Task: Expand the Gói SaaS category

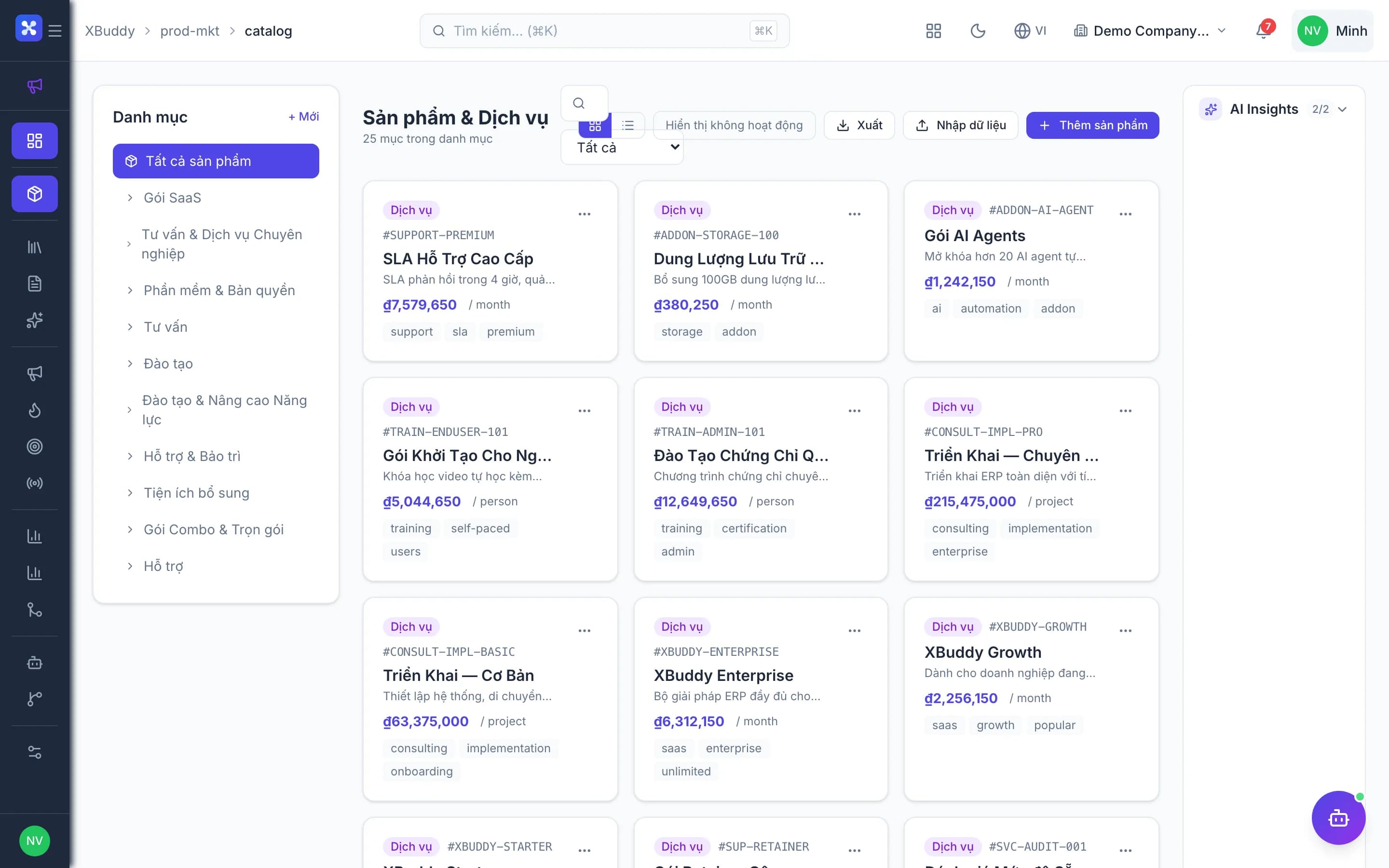Action: click(130, 198)
